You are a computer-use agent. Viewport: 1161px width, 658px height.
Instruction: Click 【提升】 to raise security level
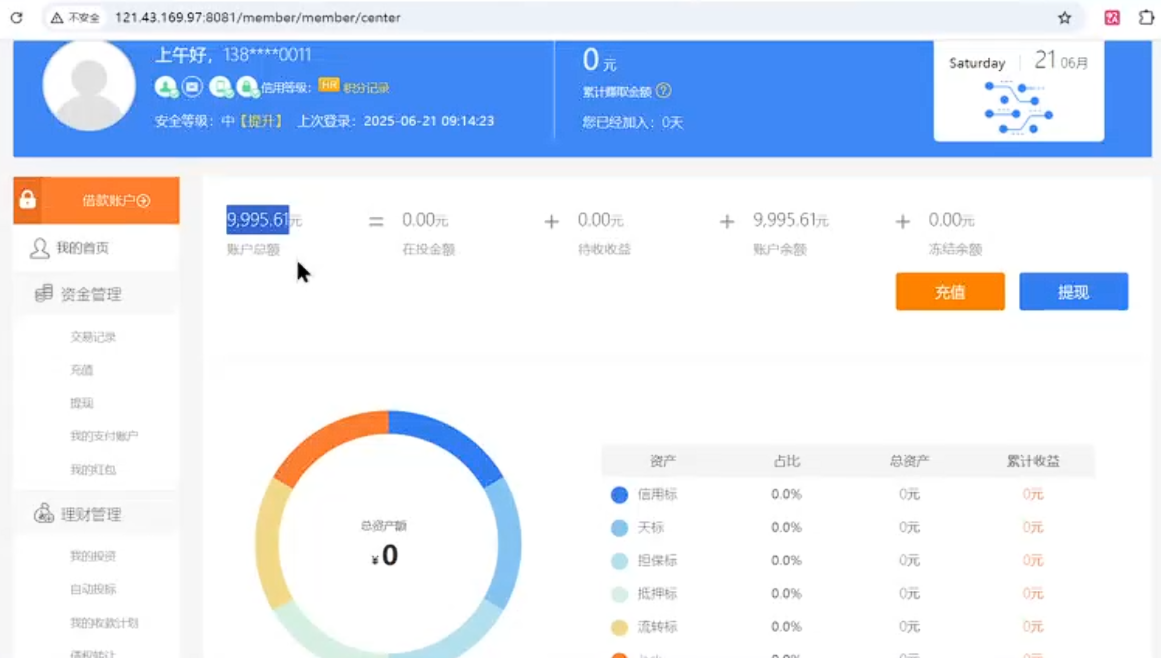(x=260, y=121)
